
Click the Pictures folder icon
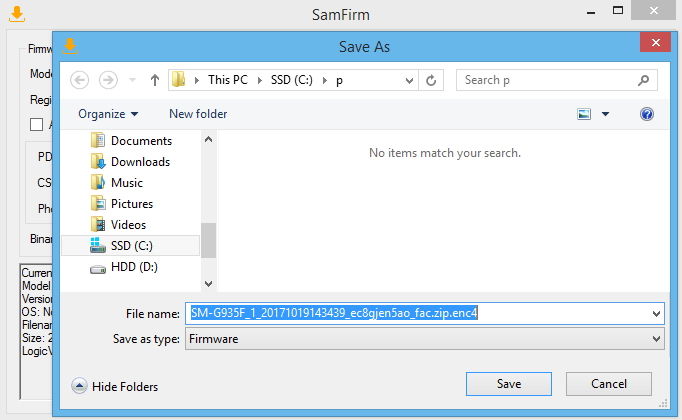[98, 203]
